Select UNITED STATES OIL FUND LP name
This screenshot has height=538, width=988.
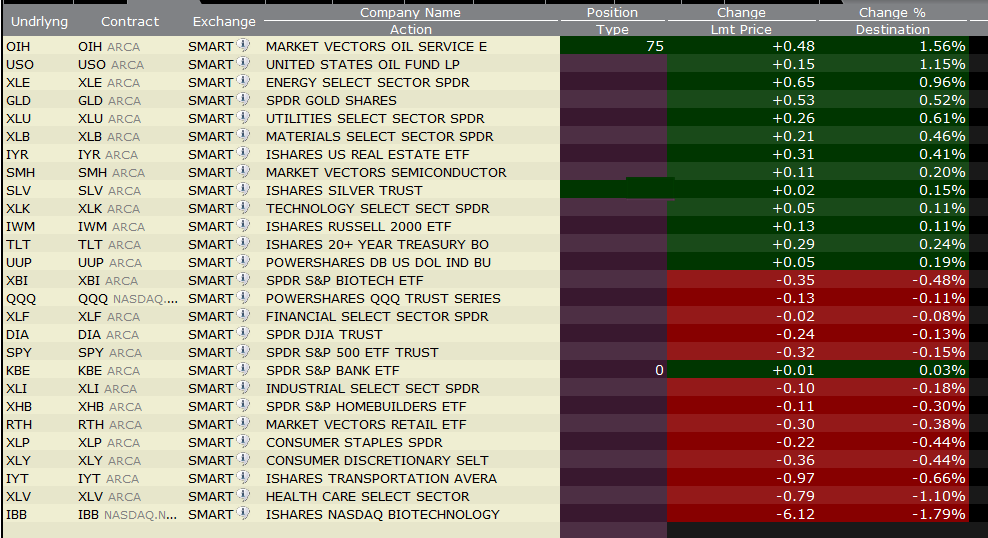pyautogui.click(x=362, y=65)
